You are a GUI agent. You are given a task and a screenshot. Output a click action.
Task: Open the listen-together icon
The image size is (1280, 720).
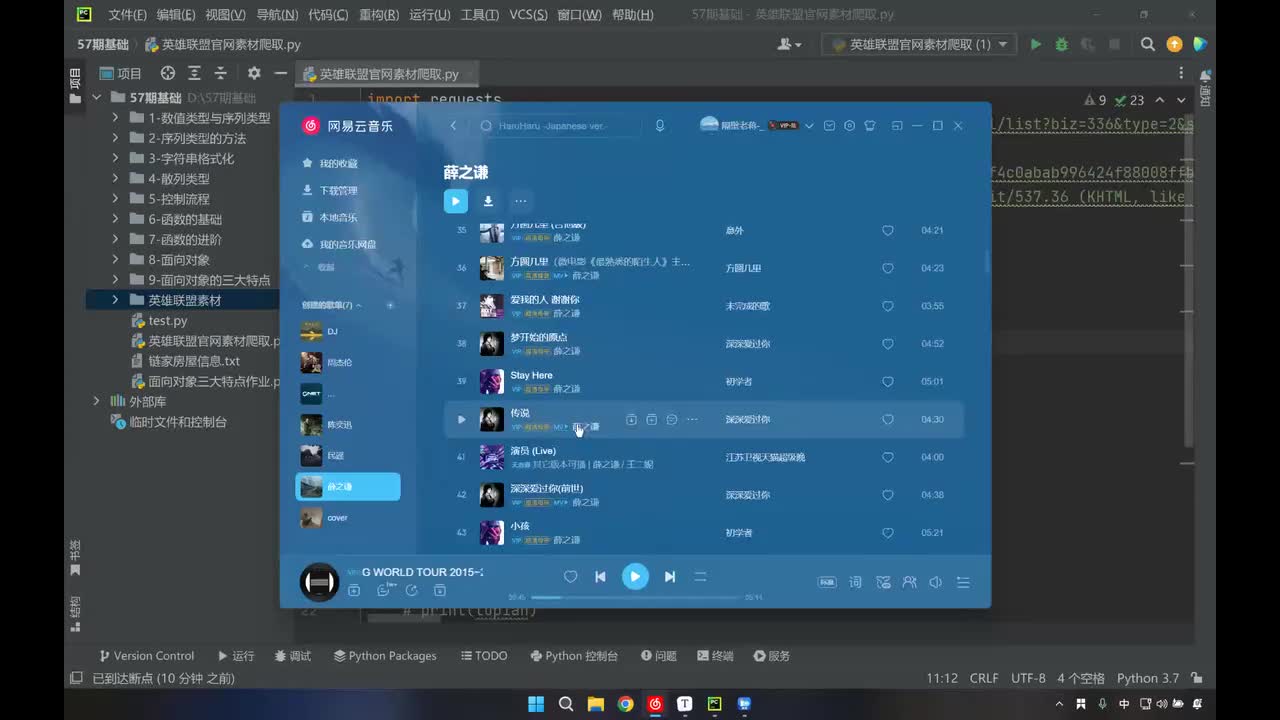(909, 582)
